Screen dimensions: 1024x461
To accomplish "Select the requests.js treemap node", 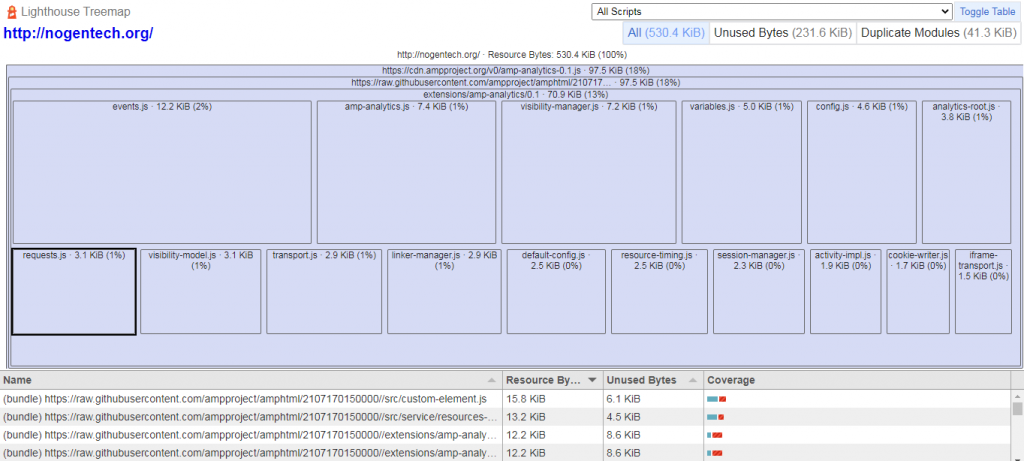I will pyautogui.click(x=74, y=291).
